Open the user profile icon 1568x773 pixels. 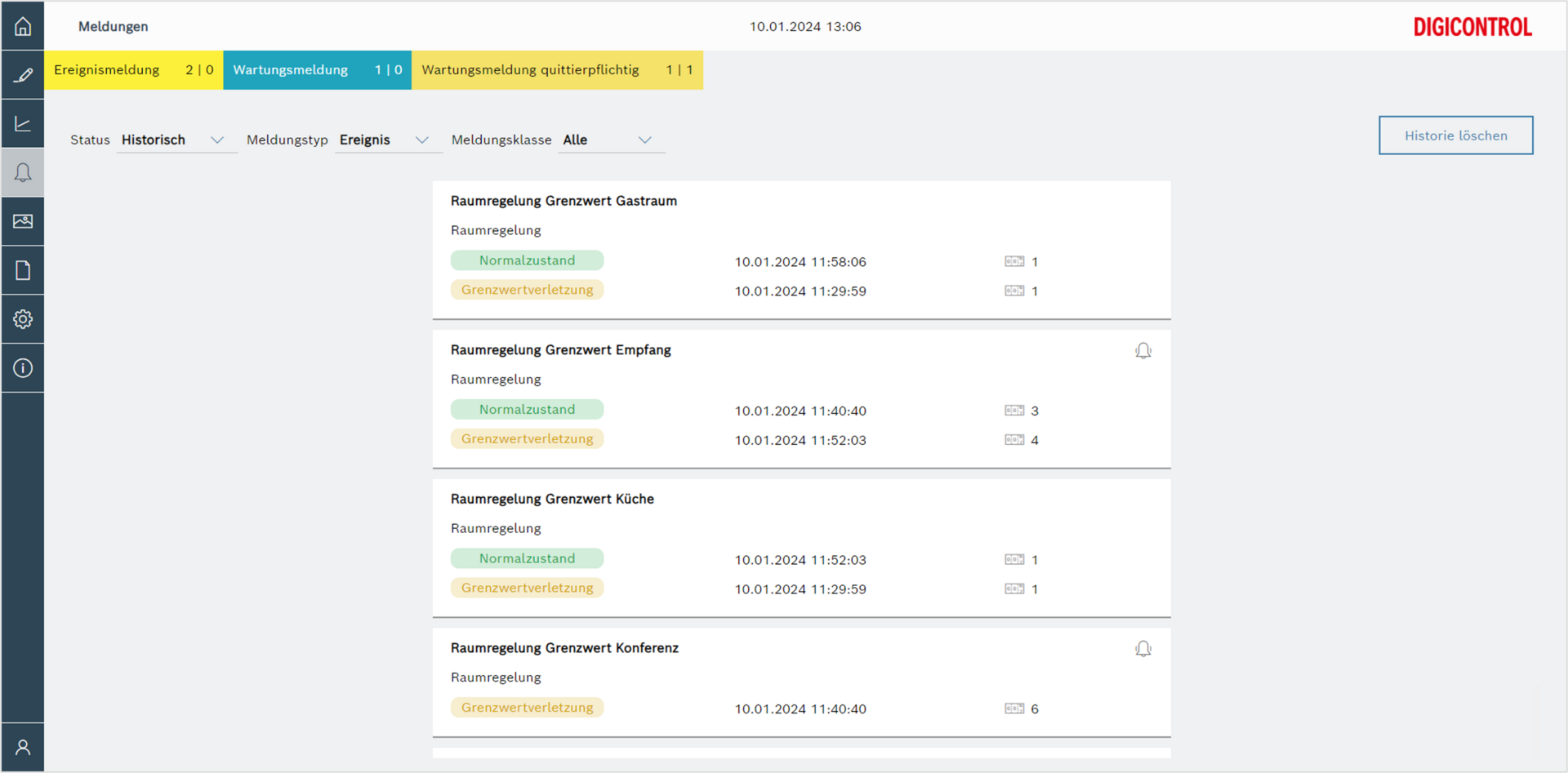(23, 747)
